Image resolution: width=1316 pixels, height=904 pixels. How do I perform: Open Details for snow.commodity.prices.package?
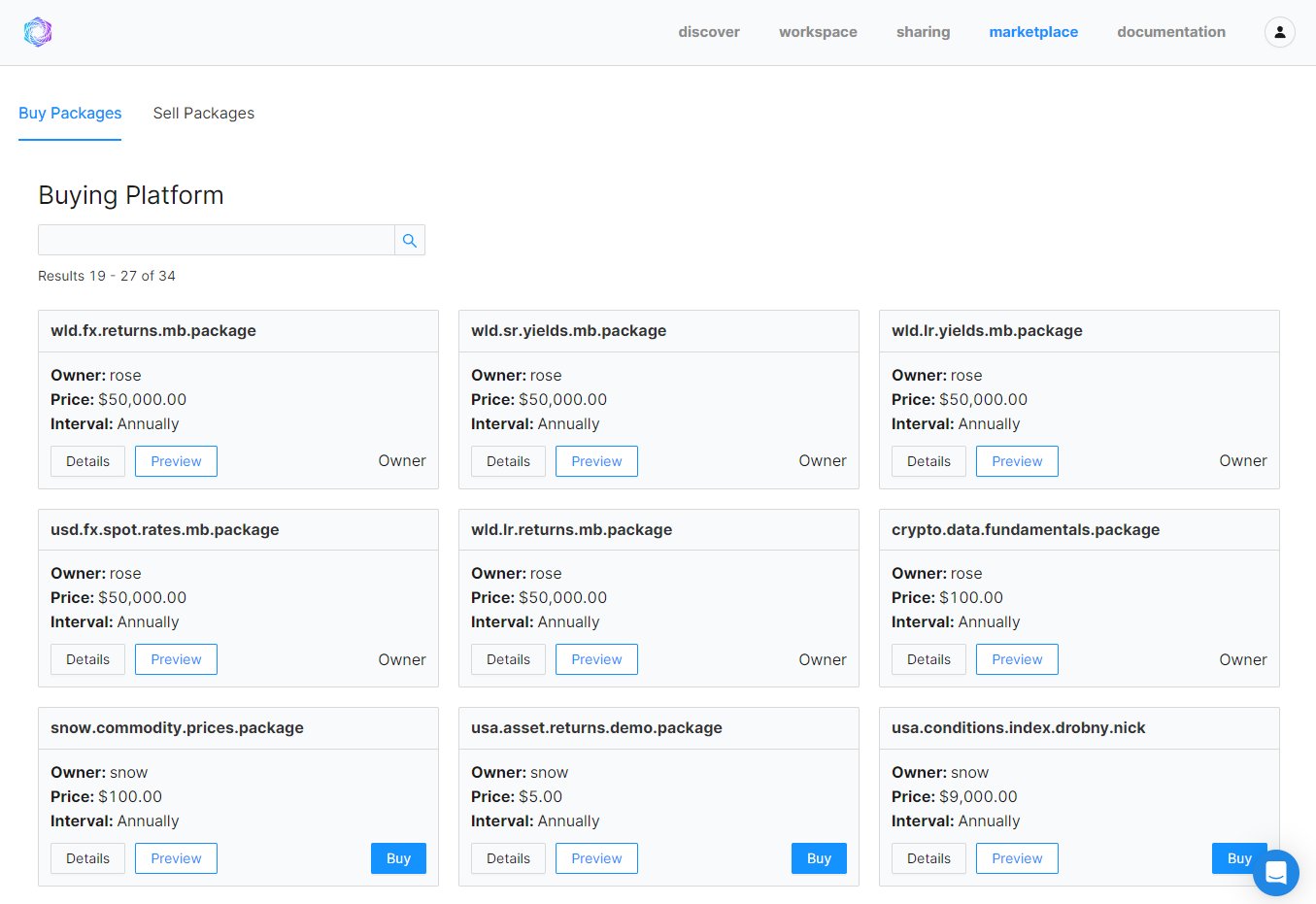tap(87, 858)
